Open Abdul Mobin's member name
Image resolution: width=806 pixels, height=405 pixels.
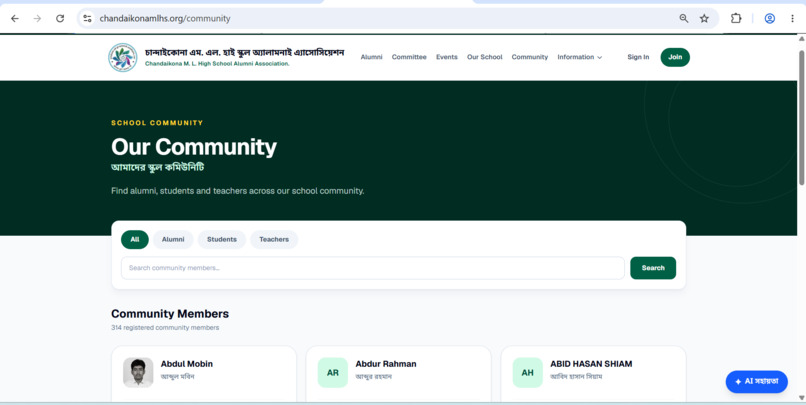(187, 364)
